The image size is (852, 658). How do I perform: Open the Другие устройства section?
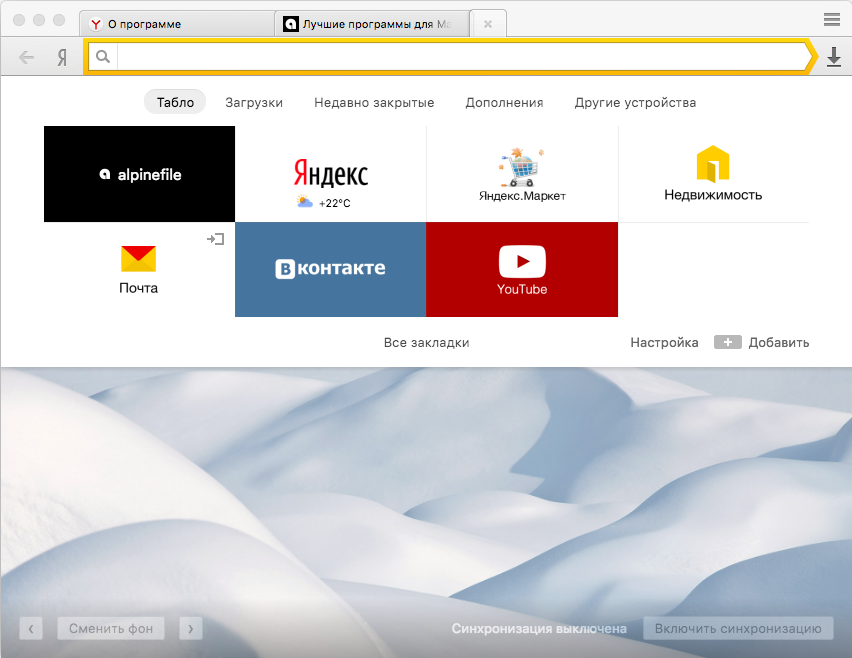[x=635, y=103]
